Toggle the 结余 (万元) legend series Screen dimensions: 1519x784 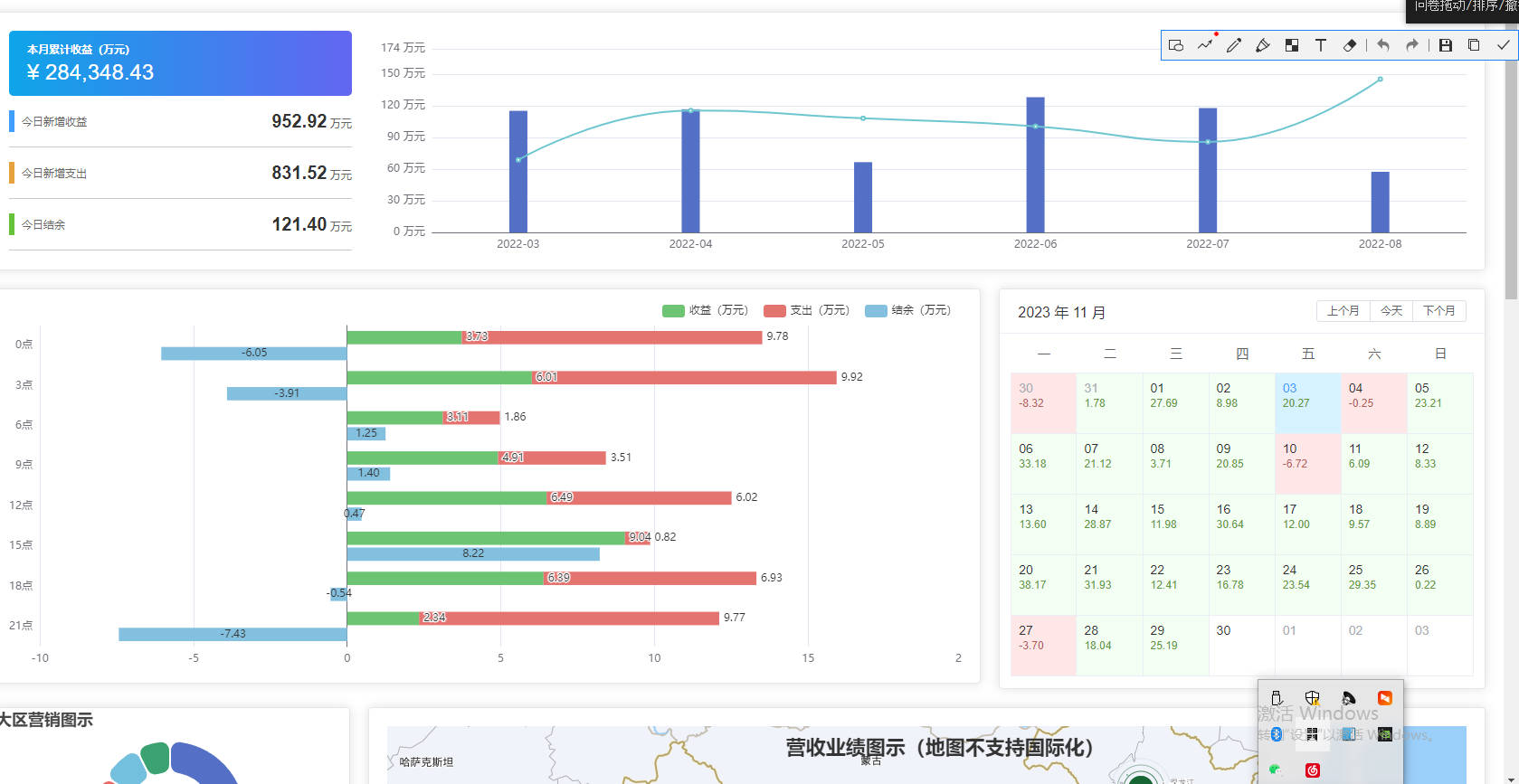[x=907, y=310]
